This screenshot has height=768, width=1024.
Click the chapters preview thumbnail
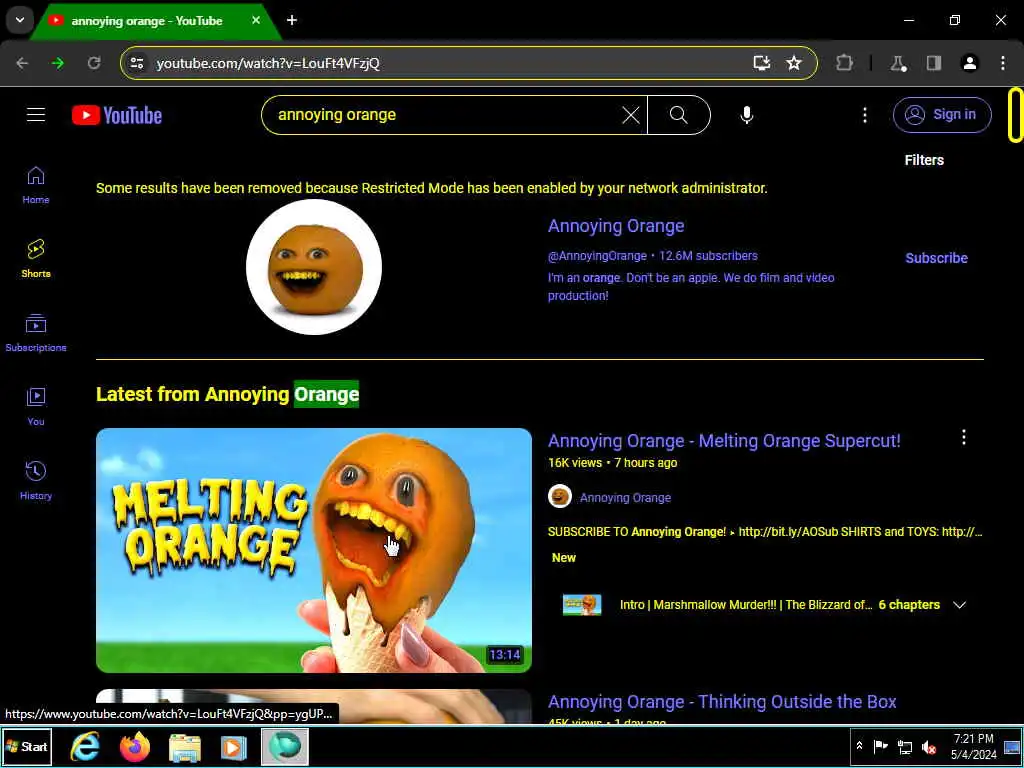[582, 605]
